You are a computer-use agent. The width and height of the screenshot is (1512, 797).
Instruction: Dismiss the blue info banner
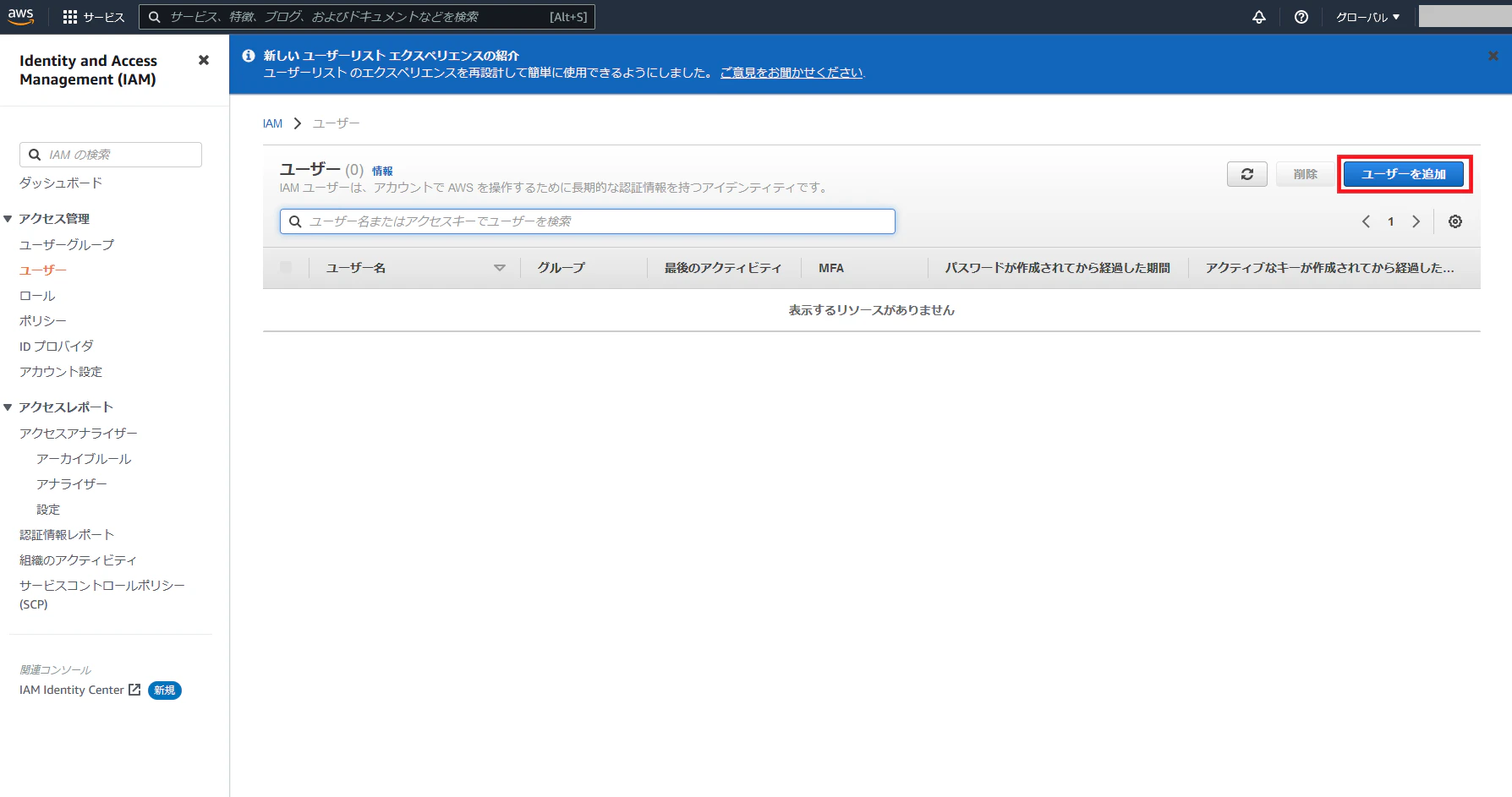point(1493,56)
